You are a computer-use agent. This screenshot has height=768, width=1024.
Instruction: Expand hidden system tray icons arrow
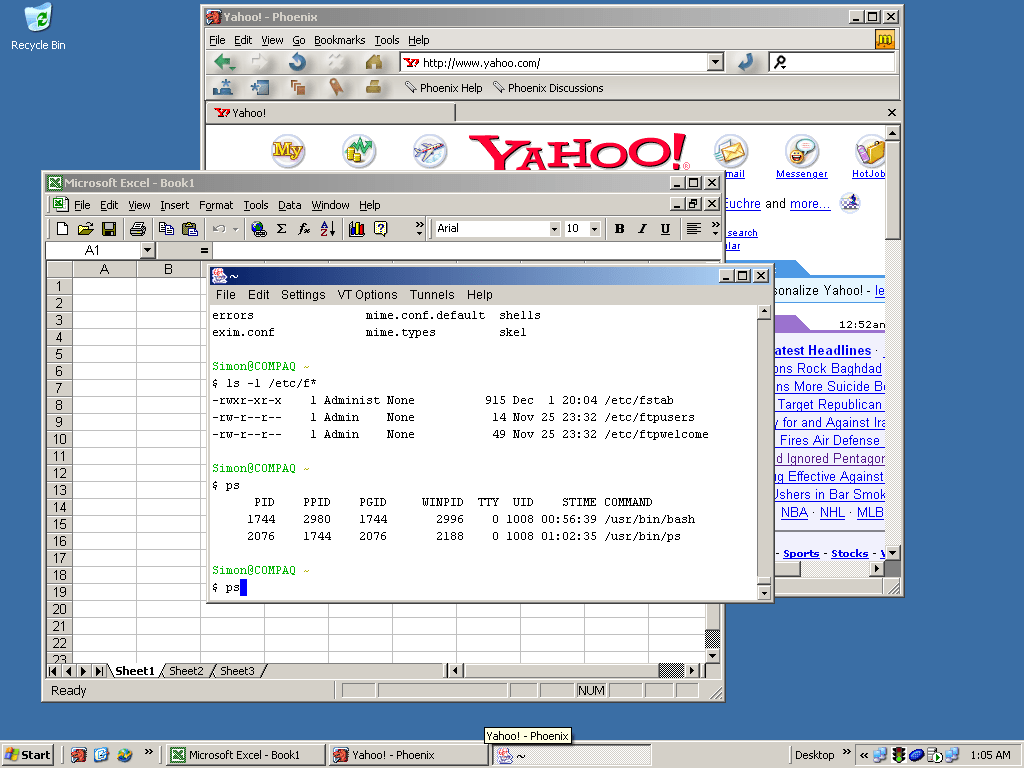coord(864,756)
